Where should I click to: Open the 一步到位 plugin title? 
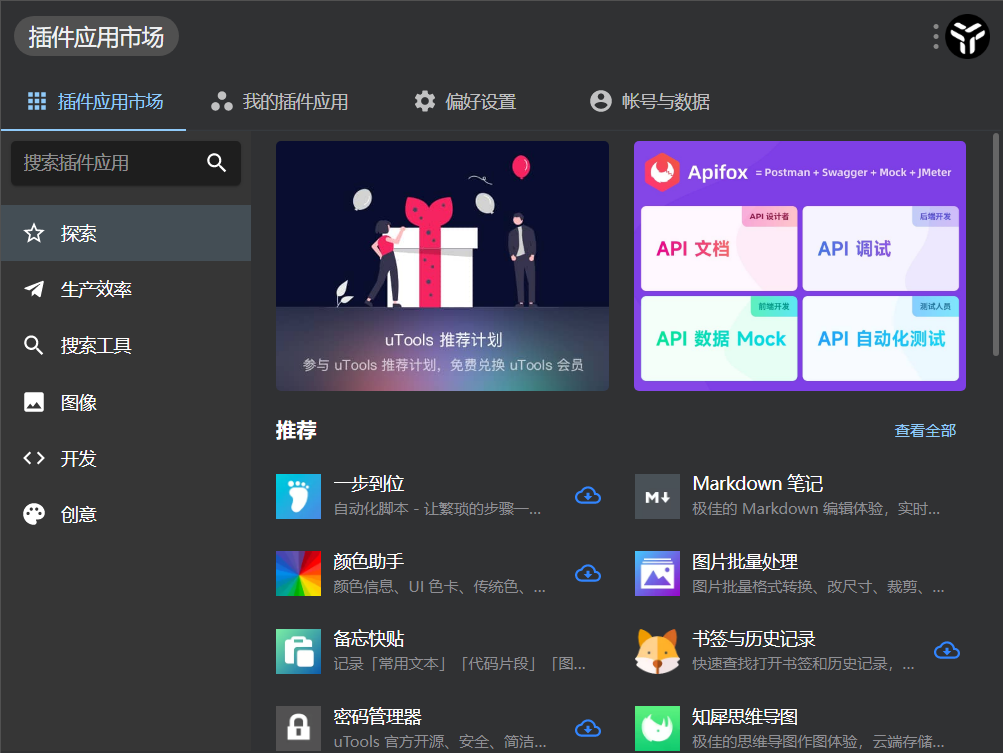coord(369,484)
